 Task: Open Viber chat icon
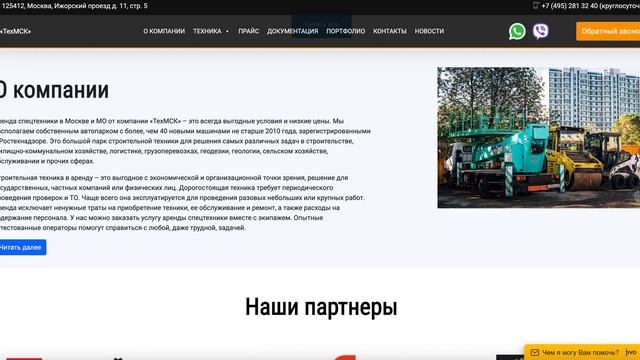click(540, 31)
